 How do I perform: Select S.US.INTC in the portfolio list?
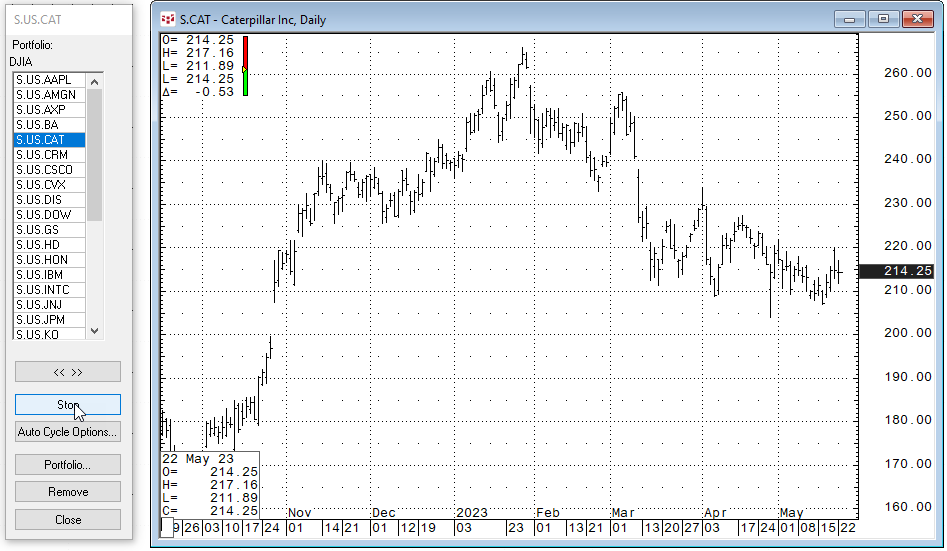tap(49, 290)
